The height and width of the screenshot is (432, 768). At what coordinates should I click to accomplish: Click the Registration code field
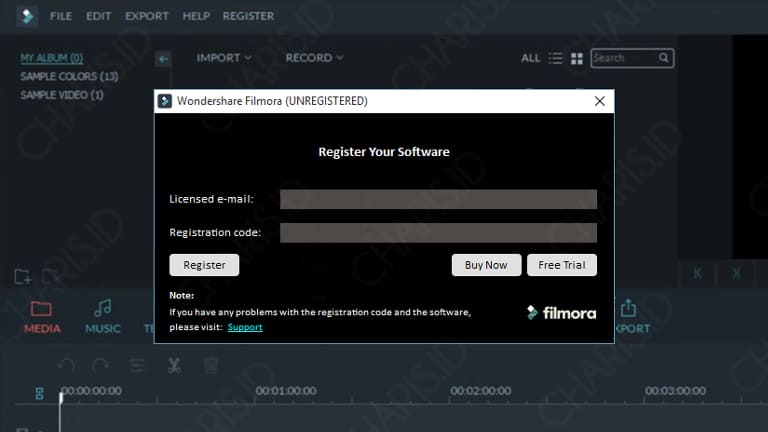coord(438,233)
